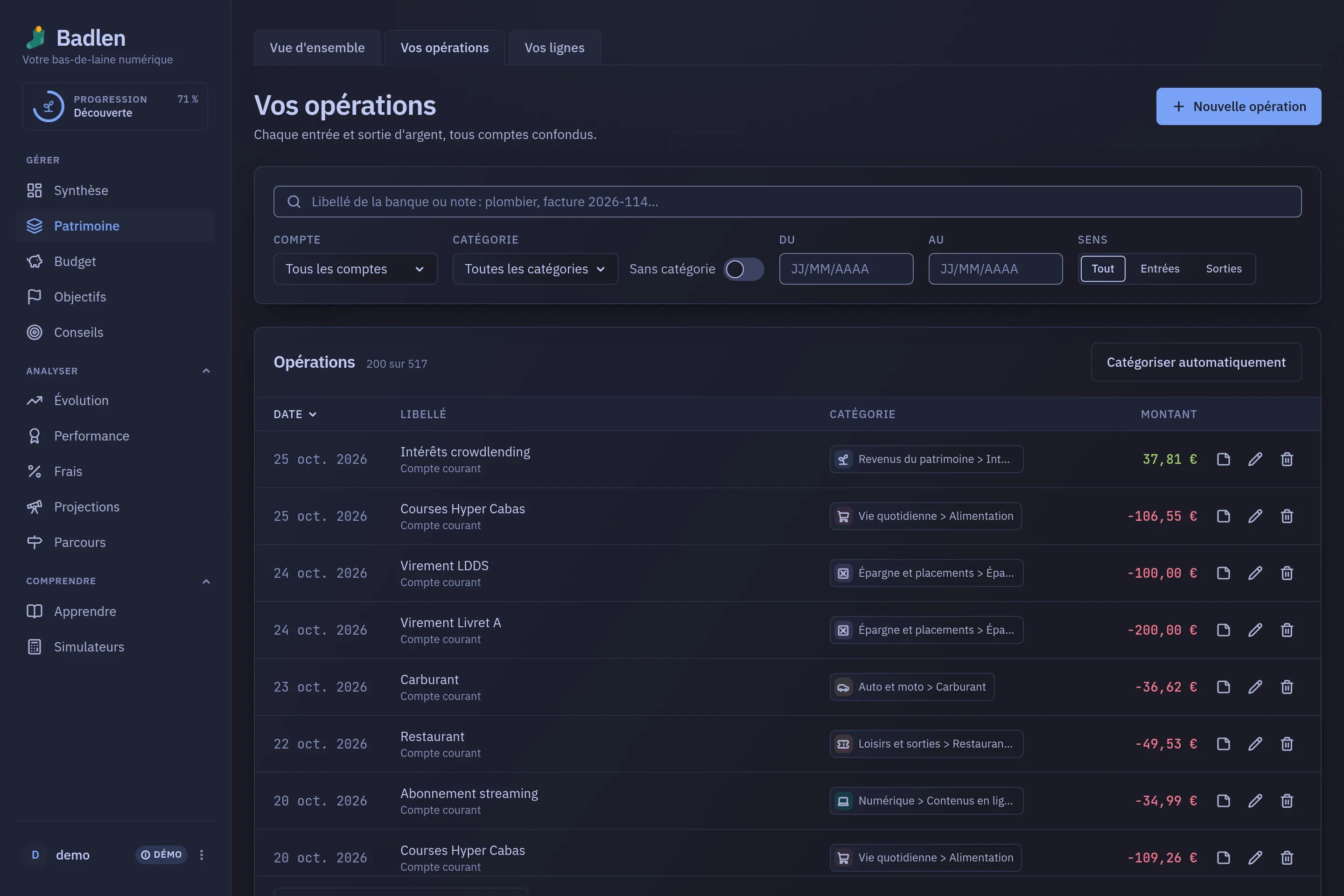Viewport: 1344px width, 896px height.
Task: Click the Progression Découverte 71 % indicator
Action: tap(115, 106)
